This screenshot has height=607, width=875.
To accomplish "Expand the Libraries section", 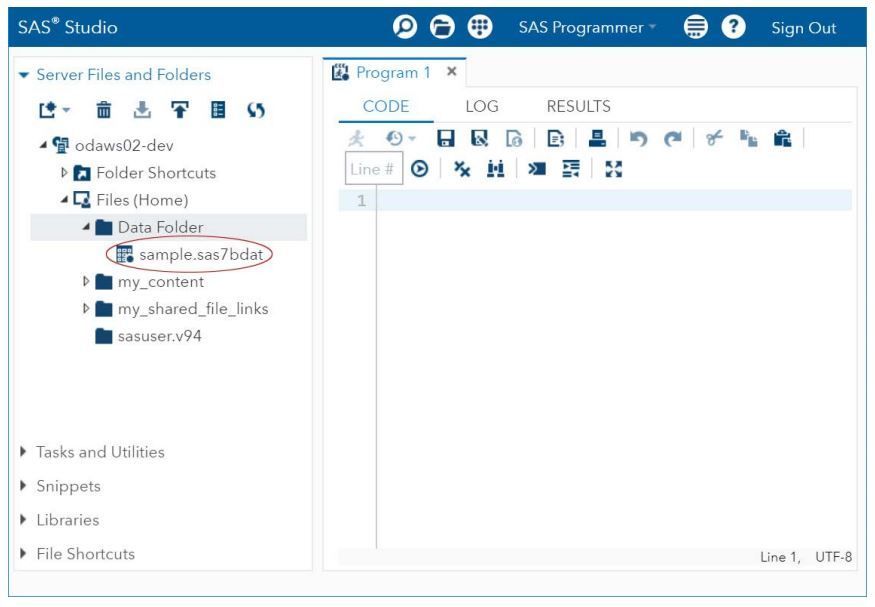I will coord(23,519).
